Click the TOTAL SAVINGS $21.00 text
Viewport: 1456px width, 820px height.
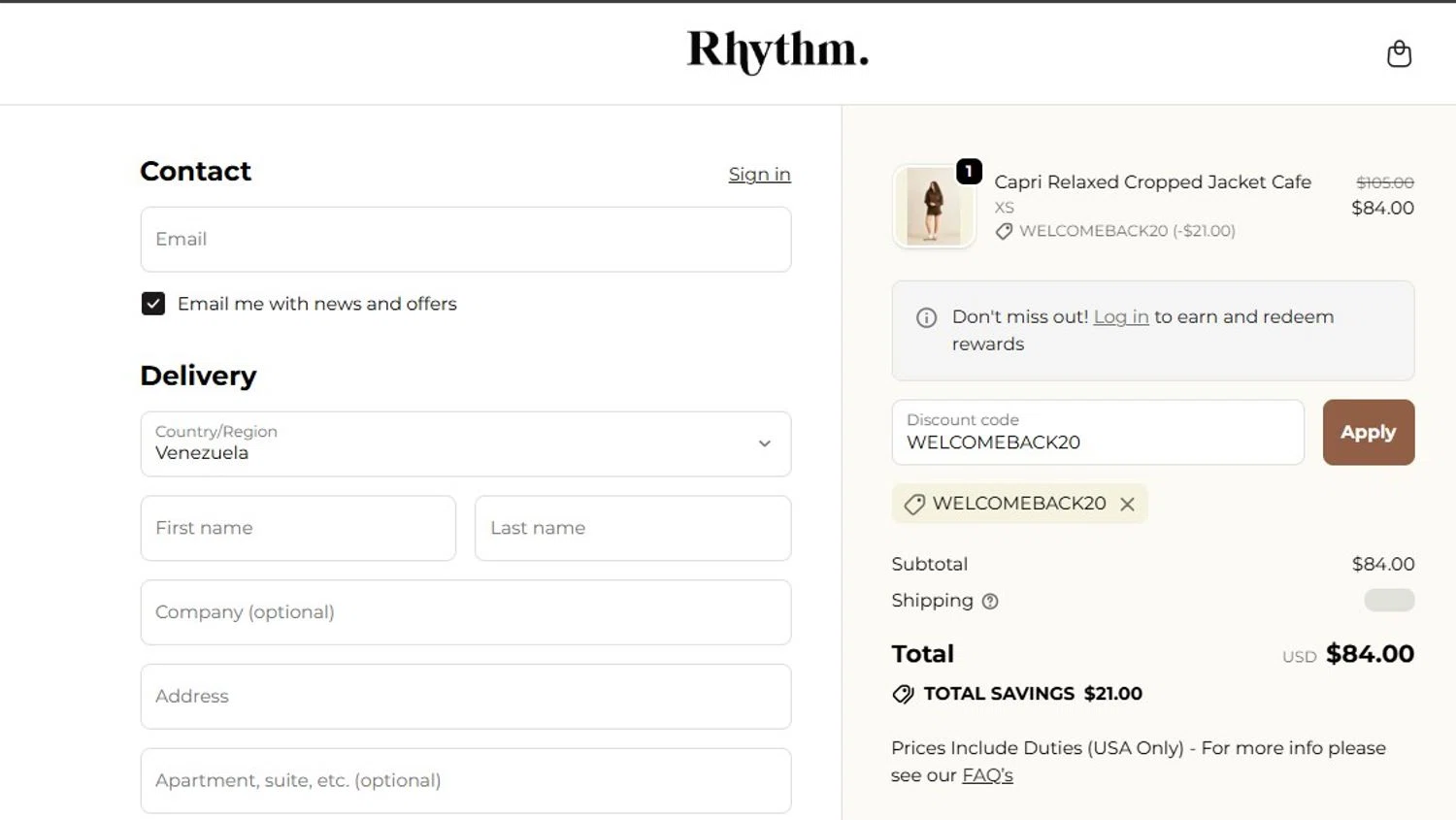[x=1033, y=694]
